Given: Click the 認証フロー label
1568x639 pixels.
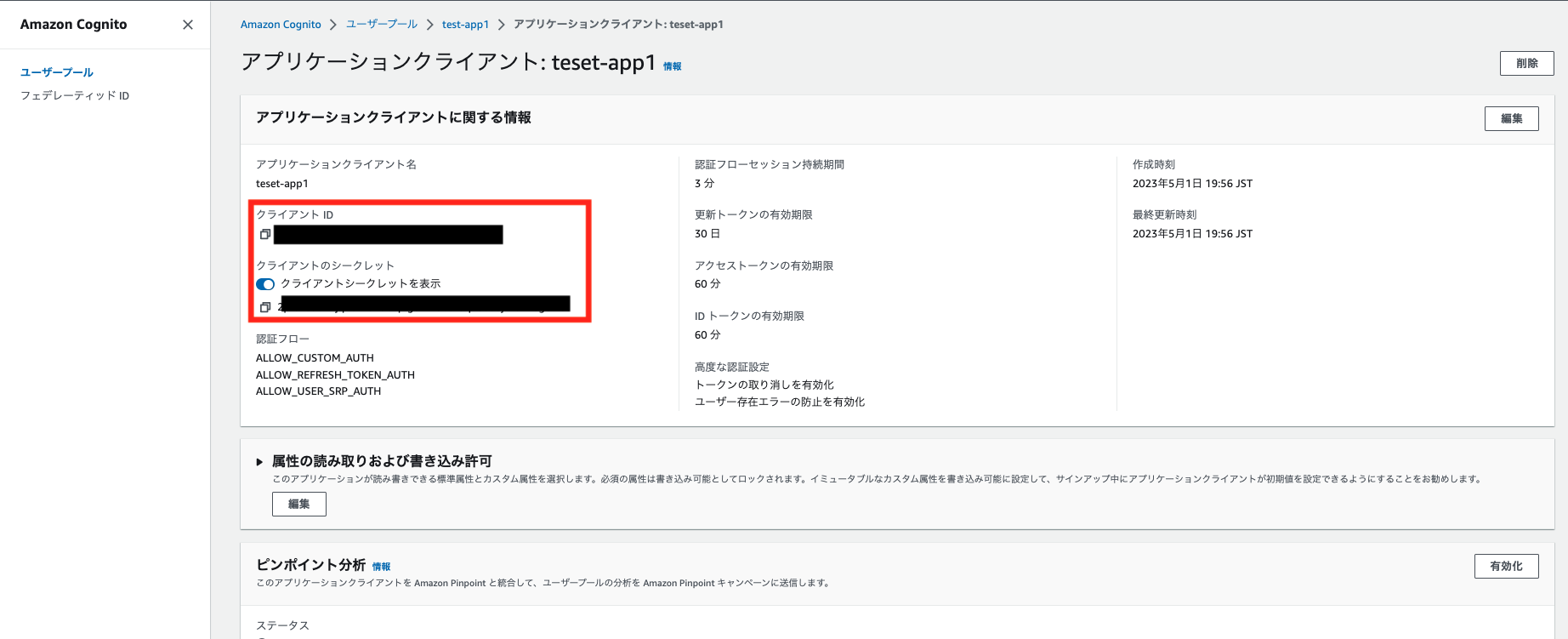Looking at the screenshot, I should click(x=282, y=339).
